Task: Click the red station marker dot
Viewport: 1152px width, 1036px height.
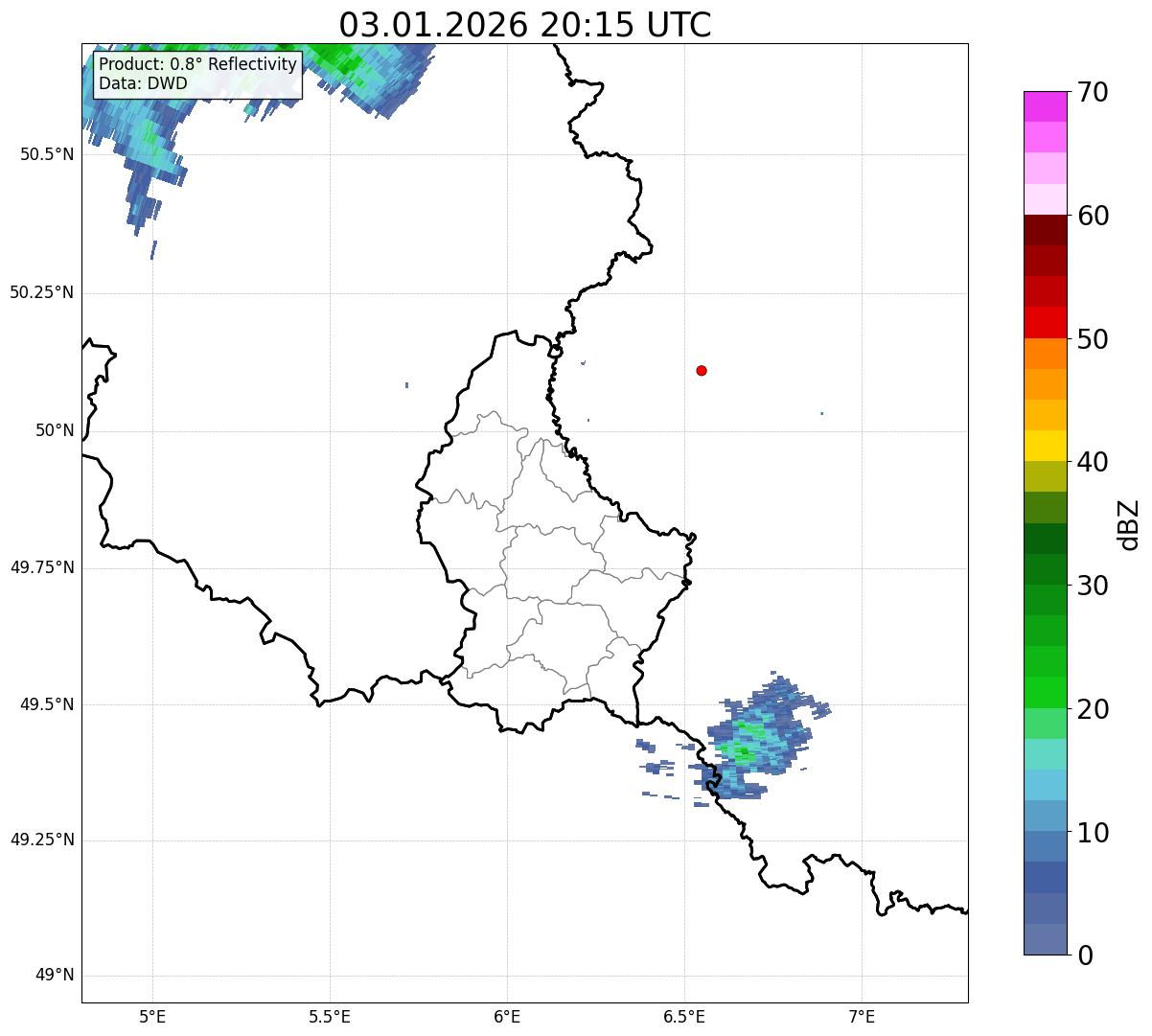Action: (702, 370)
